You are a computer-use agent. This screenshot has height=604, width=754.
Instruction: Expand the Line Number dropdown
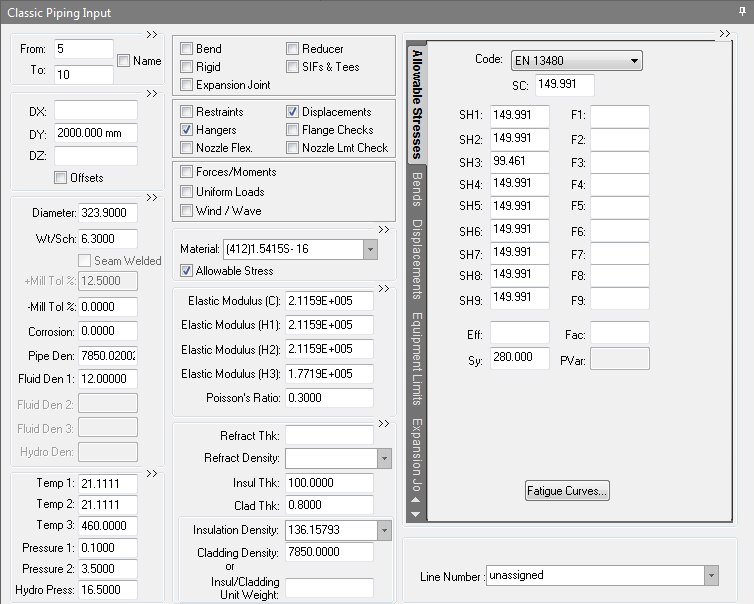[711, 576]
